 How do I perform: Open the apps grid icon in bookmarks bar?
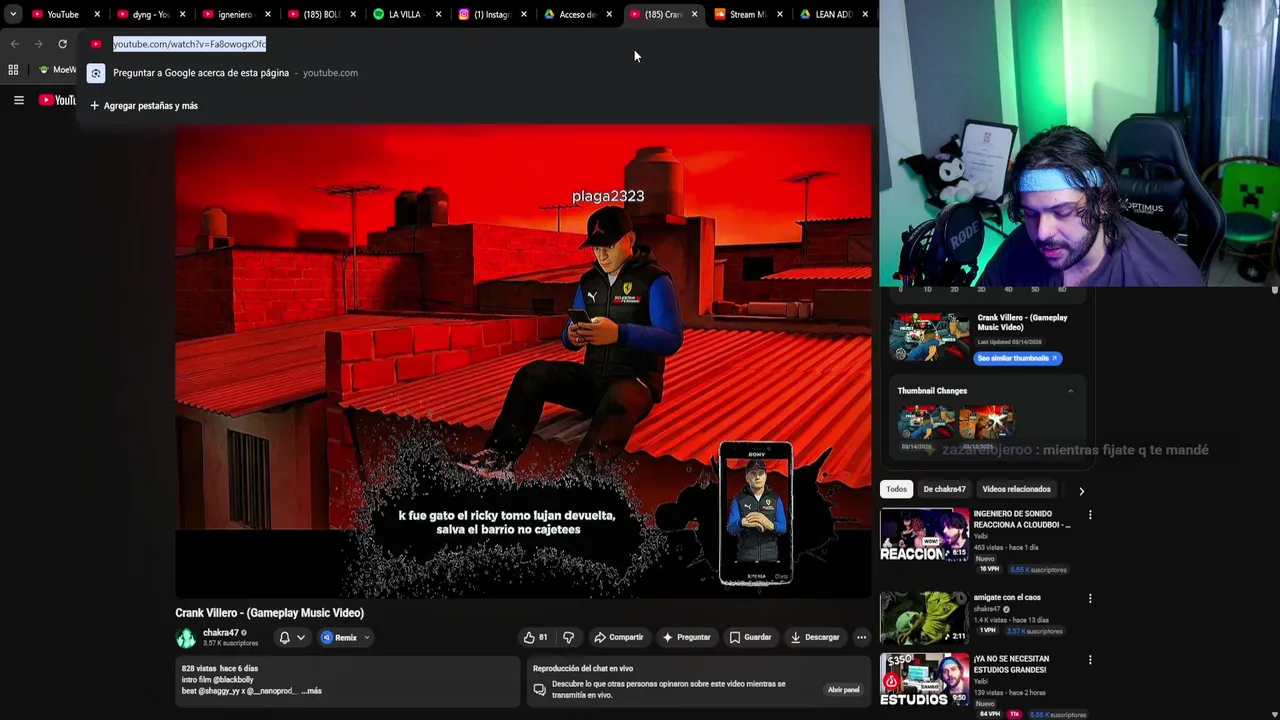coord(13,70)
